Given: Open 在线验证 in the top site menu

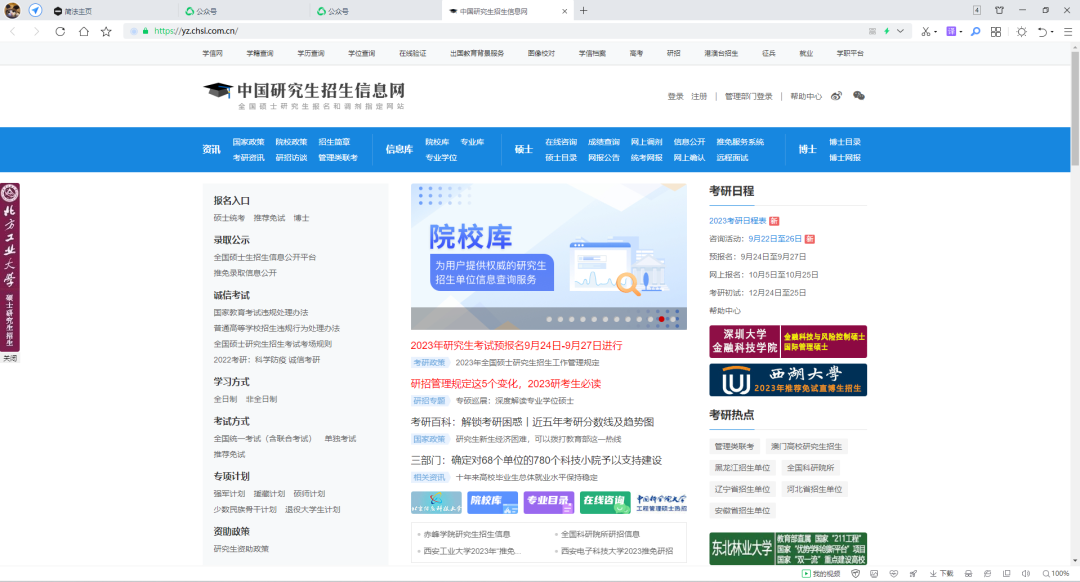Looking at the screenshot, I should (x=413, y=53).
